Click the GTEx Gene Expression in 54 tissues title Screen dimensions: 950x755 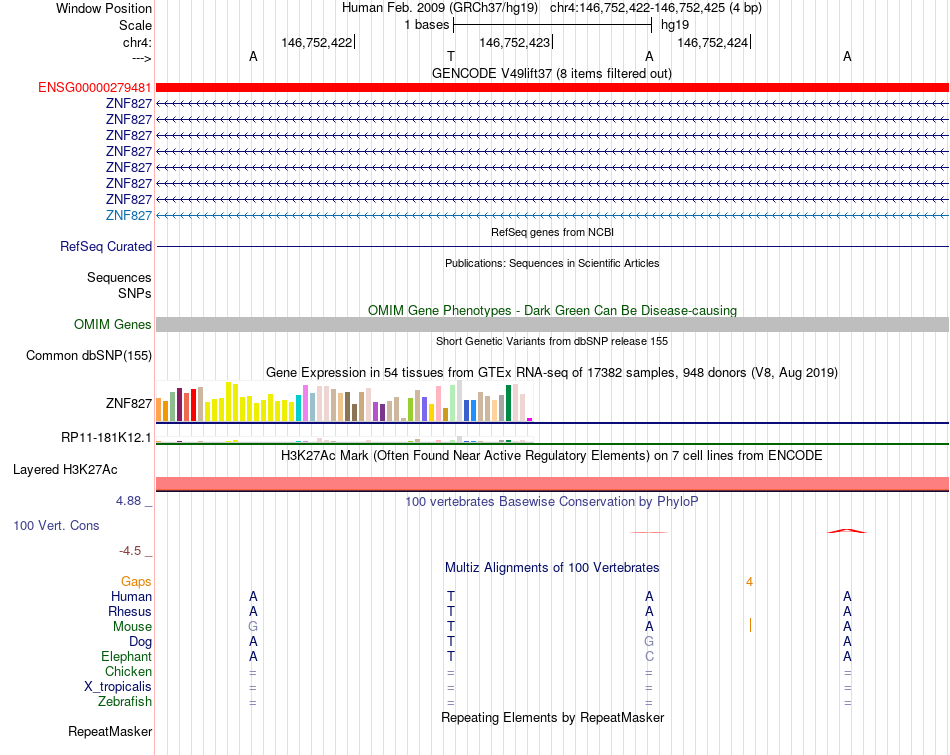coord(552,373)
